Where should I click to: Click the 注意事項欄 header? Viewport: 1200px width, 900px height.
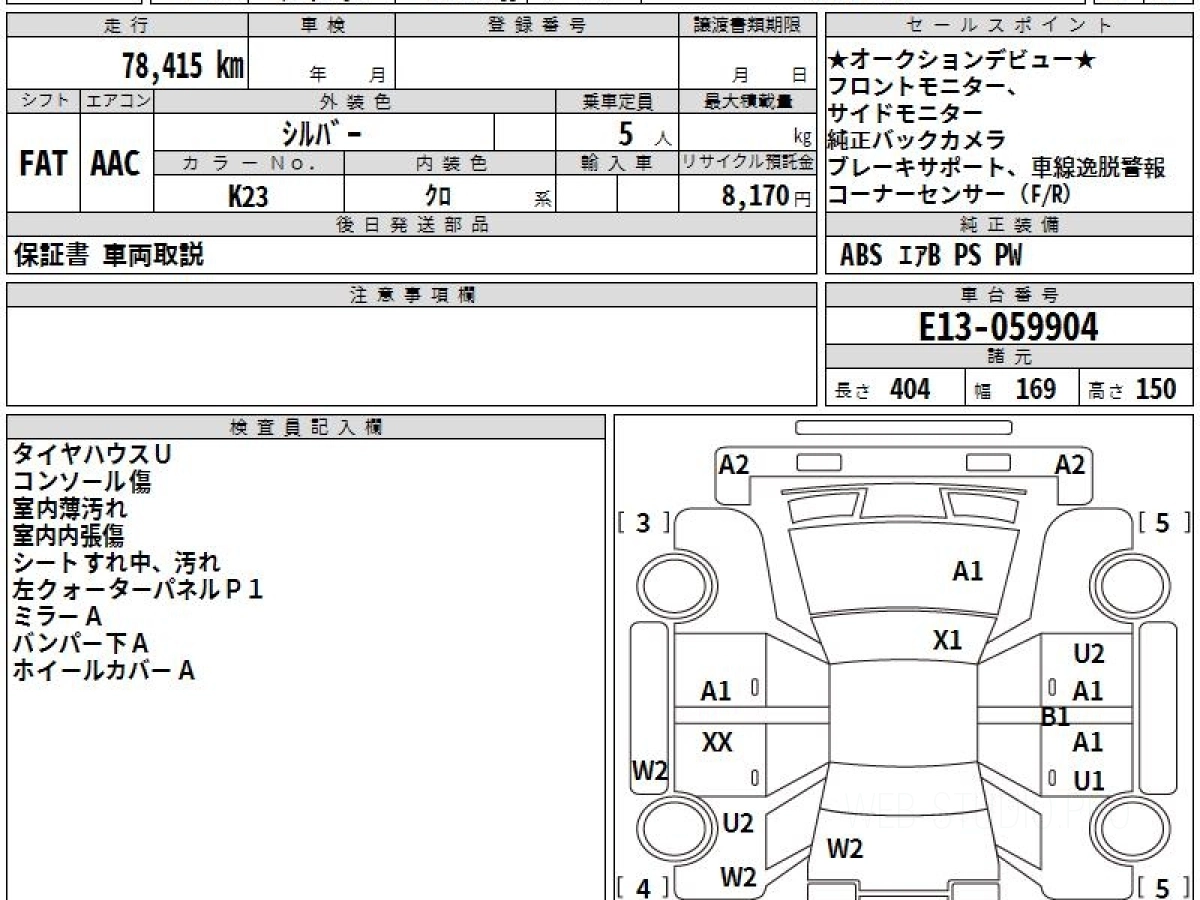(412, 295)
